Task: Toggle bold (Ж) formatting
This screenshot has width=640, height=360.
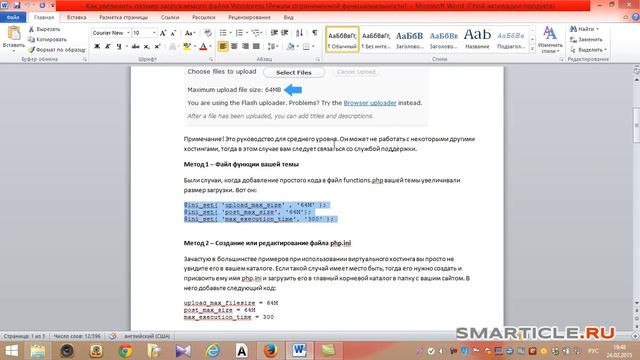Action: [x=97, y=47]
